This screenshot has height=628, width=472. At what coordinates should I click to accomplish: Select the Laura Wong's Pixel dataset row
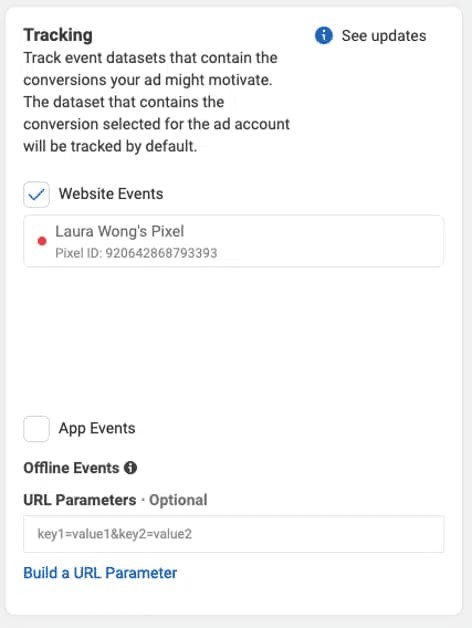pyautogui.click(x=234, y=241)
